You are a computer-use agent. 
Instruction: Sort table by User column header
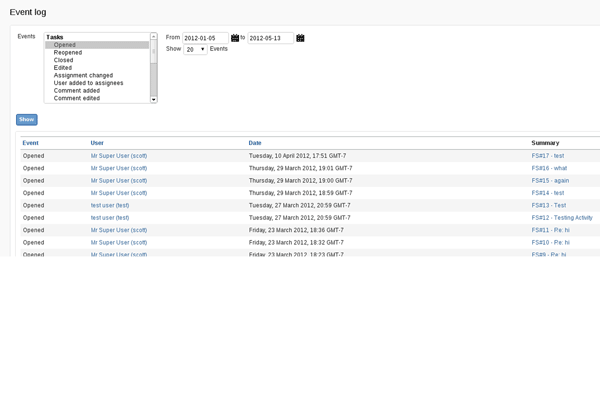tap(97, 143)
